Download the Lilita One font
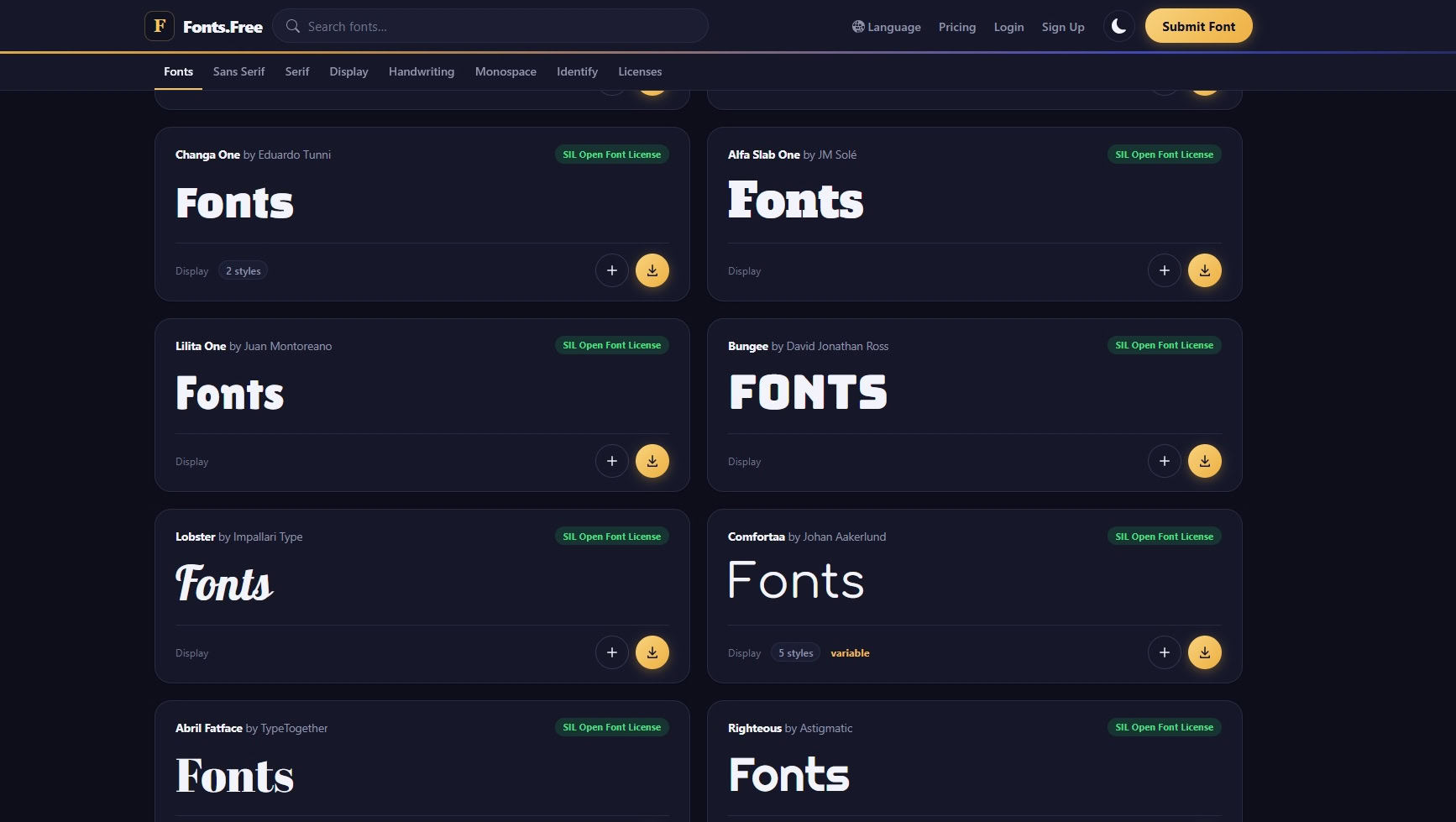The image size is (1456, 822). 652,461
